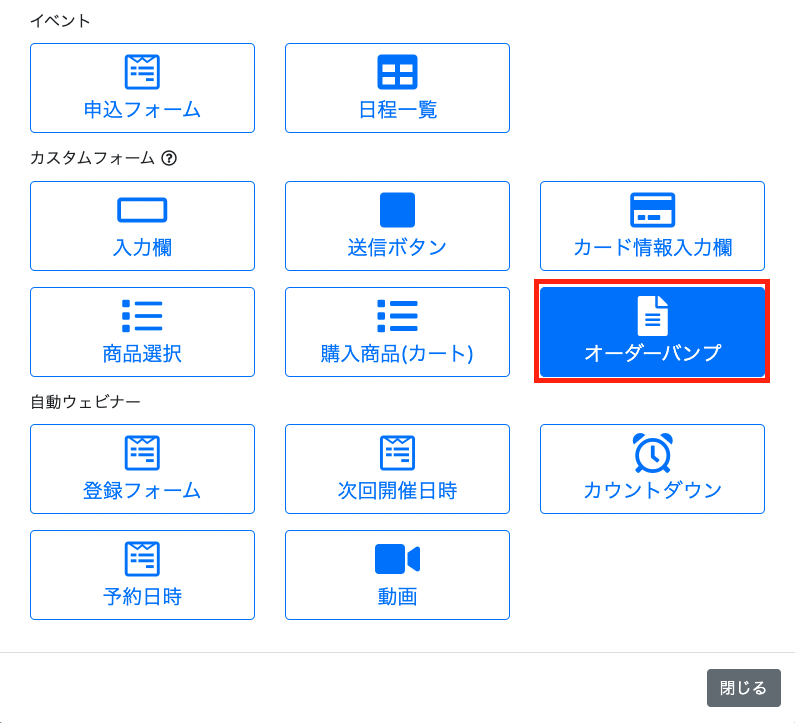The image size is (795, 723).
Task: Click the カード情報入力欄 label text
Action: tap(652, 248)
